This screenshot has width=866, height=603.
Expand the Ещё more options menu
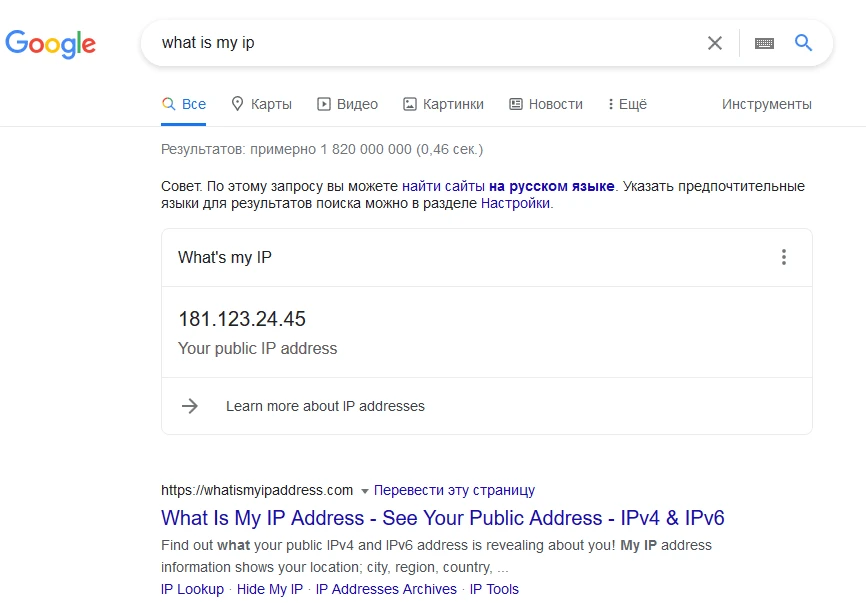627,104
